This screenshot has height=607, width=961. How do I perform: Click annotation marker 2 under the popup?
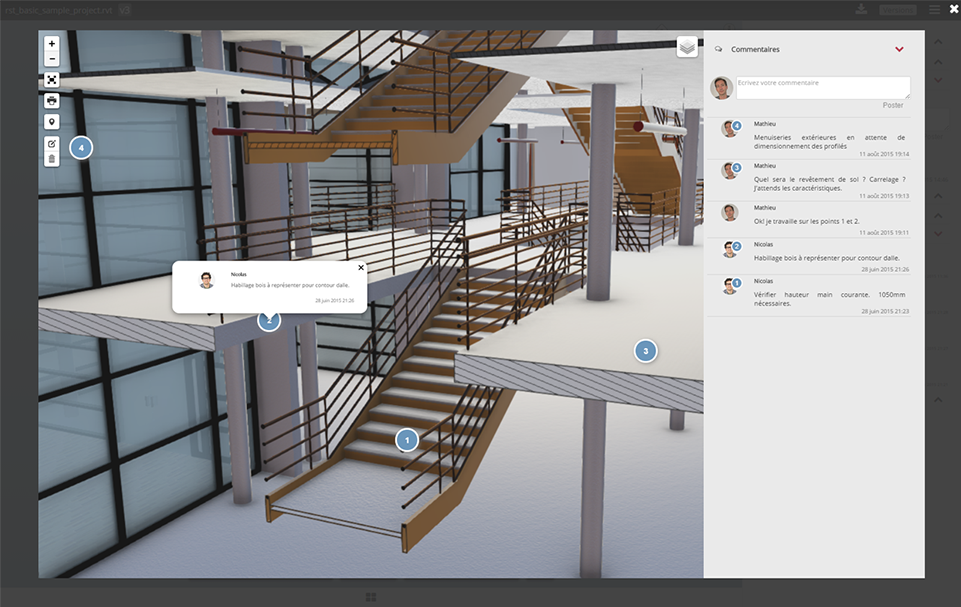(269, 321)
